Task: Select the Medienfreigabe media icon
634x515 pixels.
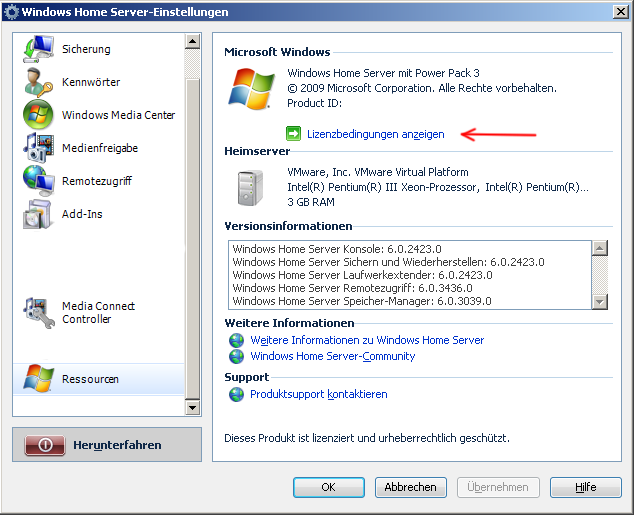Action: tap(38, 148)
